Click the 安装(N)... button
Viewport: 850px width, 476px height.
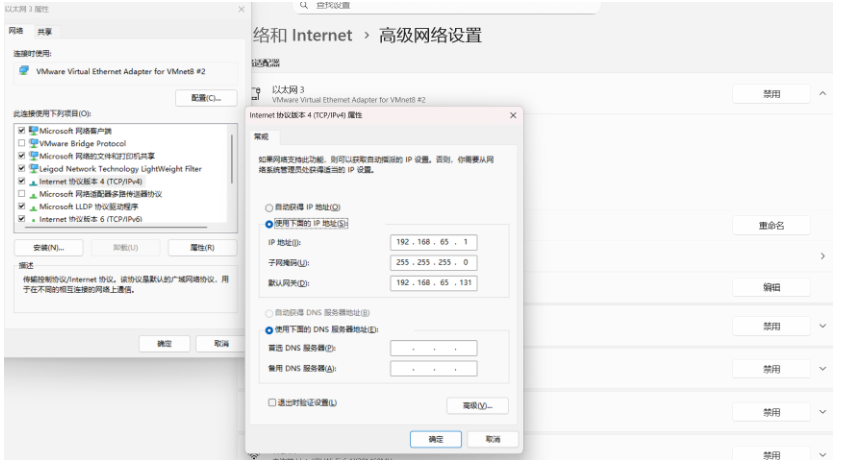click(x=49, y=248)
